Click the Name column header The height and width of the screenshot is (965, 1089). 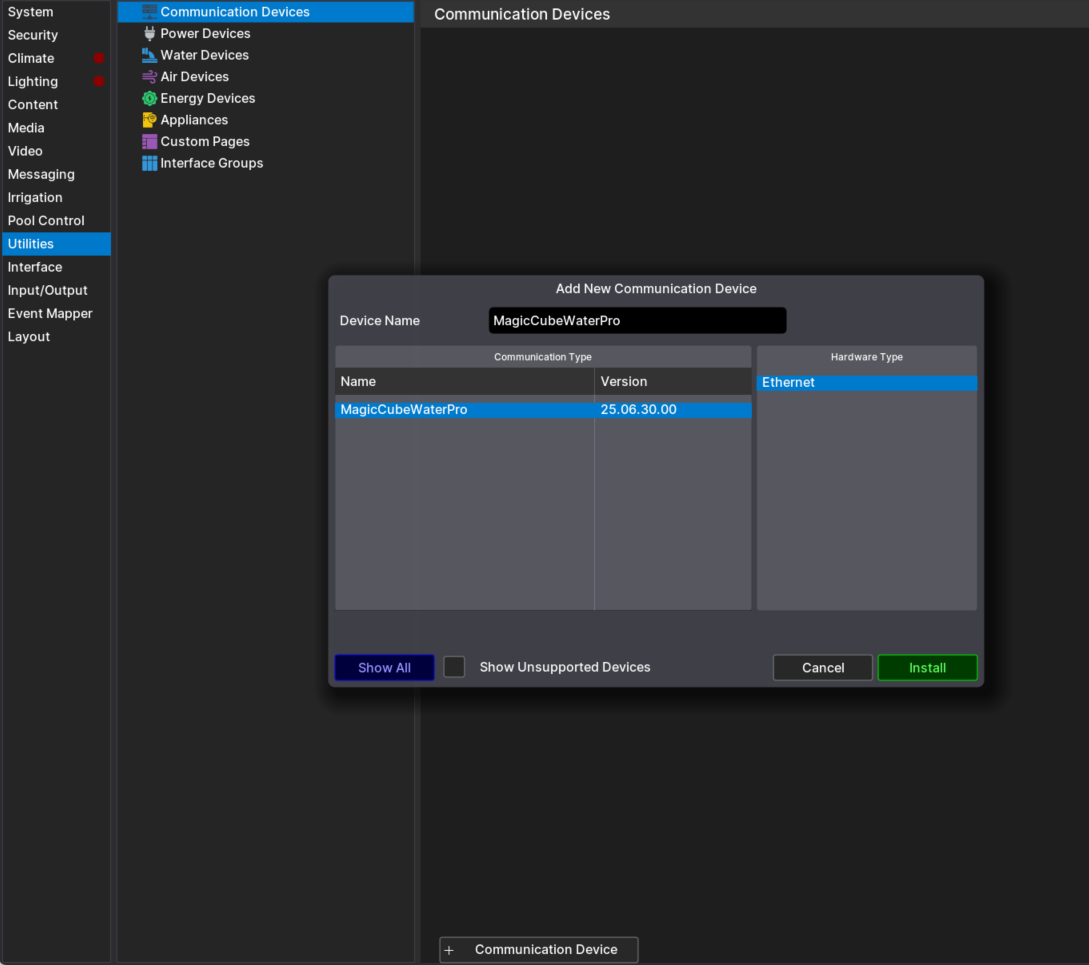465,381
